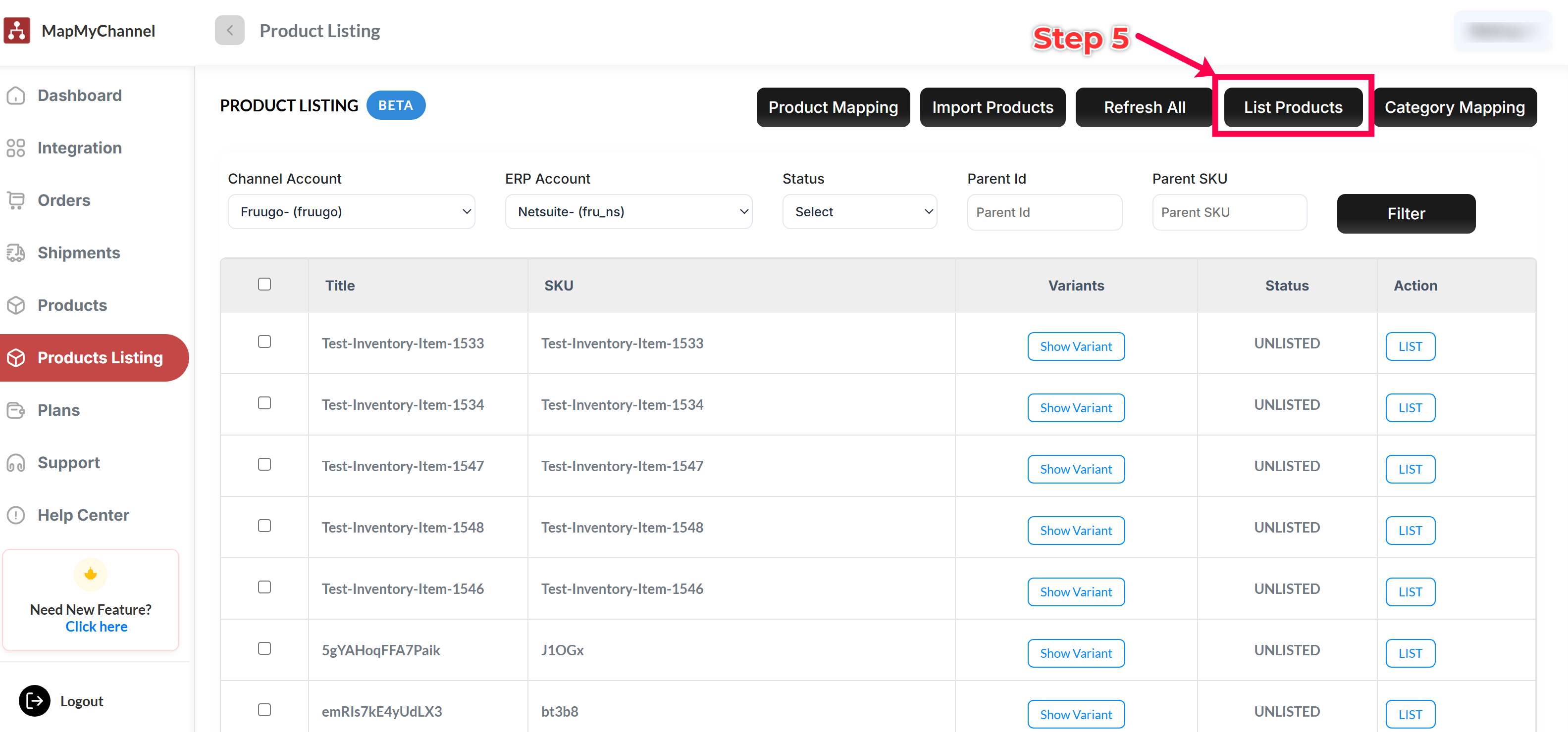Select the Integration icon
The height and width of the screenshot is (732, 1568).
[x=16, y=147]
